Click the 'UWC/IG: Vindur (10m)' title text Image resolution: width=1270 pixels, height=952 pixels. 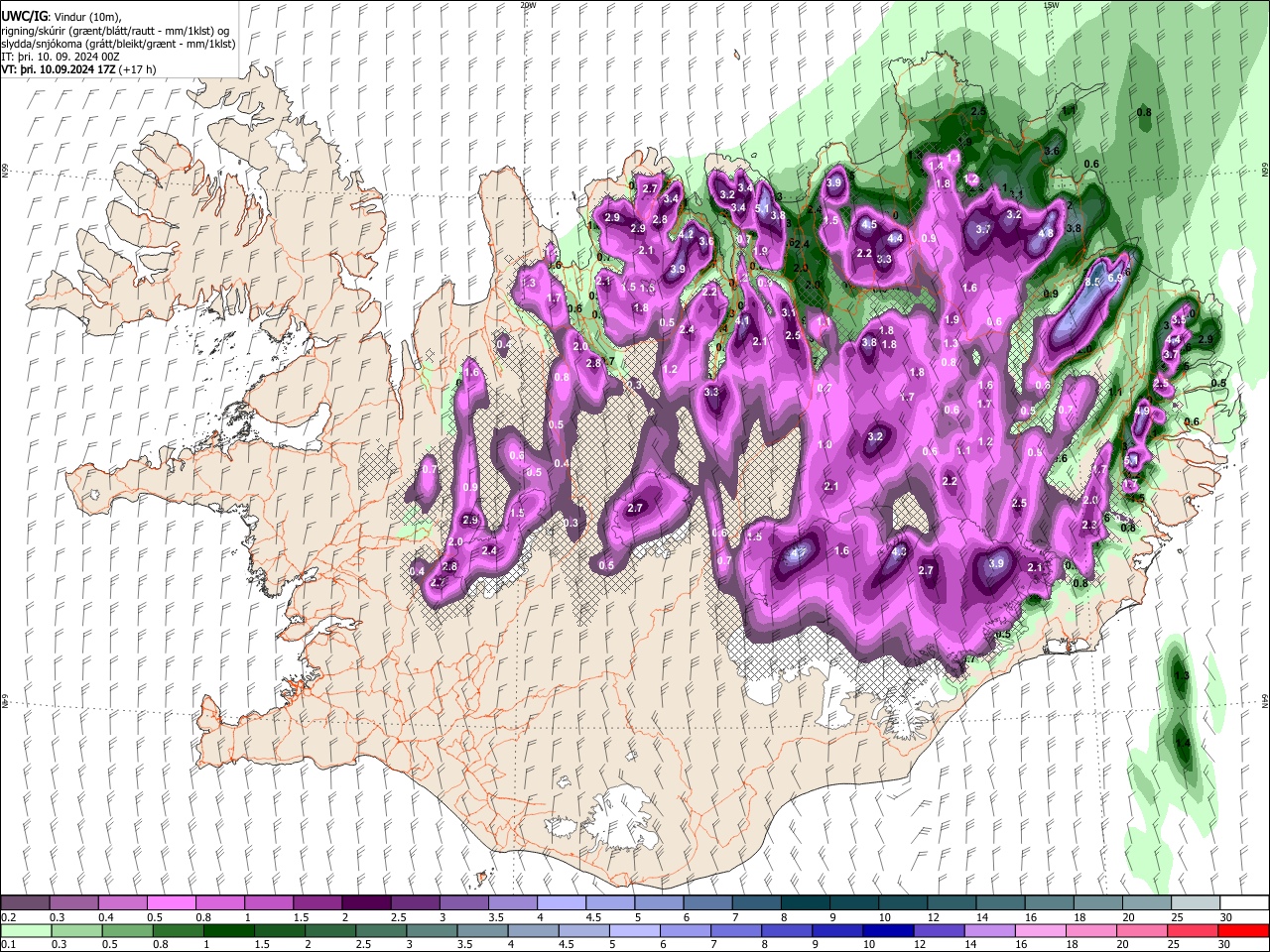click(62, 16)
